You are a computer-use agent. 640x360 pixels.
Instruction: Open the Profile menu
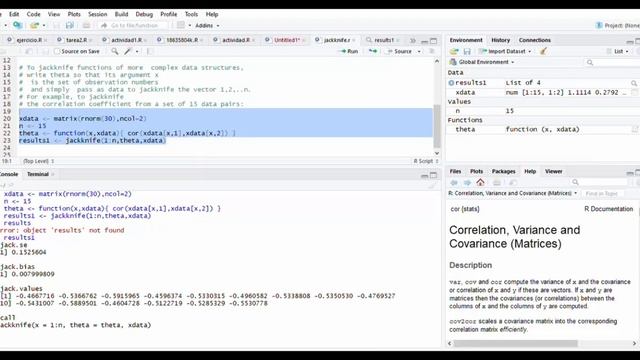(169, 14)
